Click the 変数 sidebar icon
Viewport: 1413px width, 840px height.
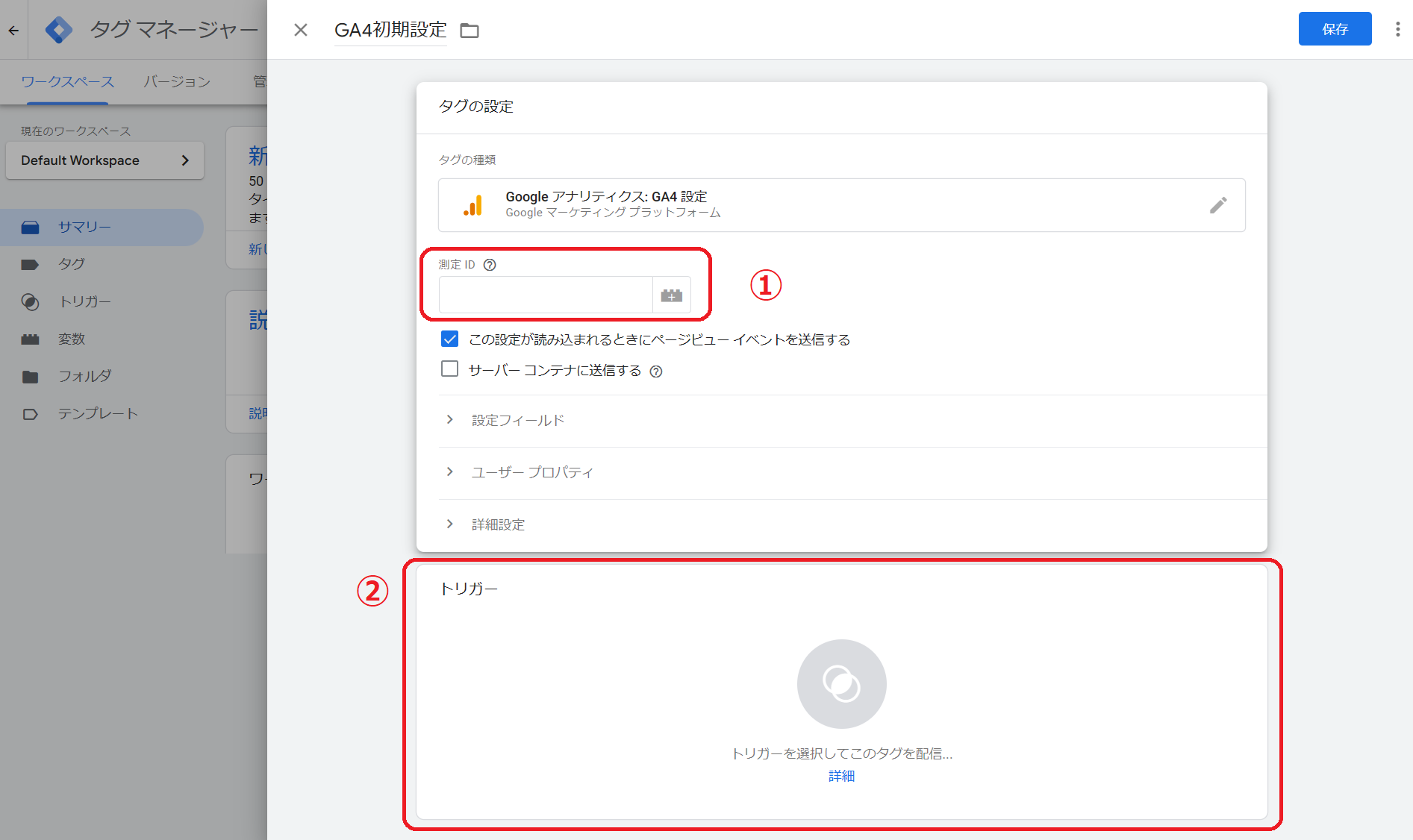pos(30,339)
